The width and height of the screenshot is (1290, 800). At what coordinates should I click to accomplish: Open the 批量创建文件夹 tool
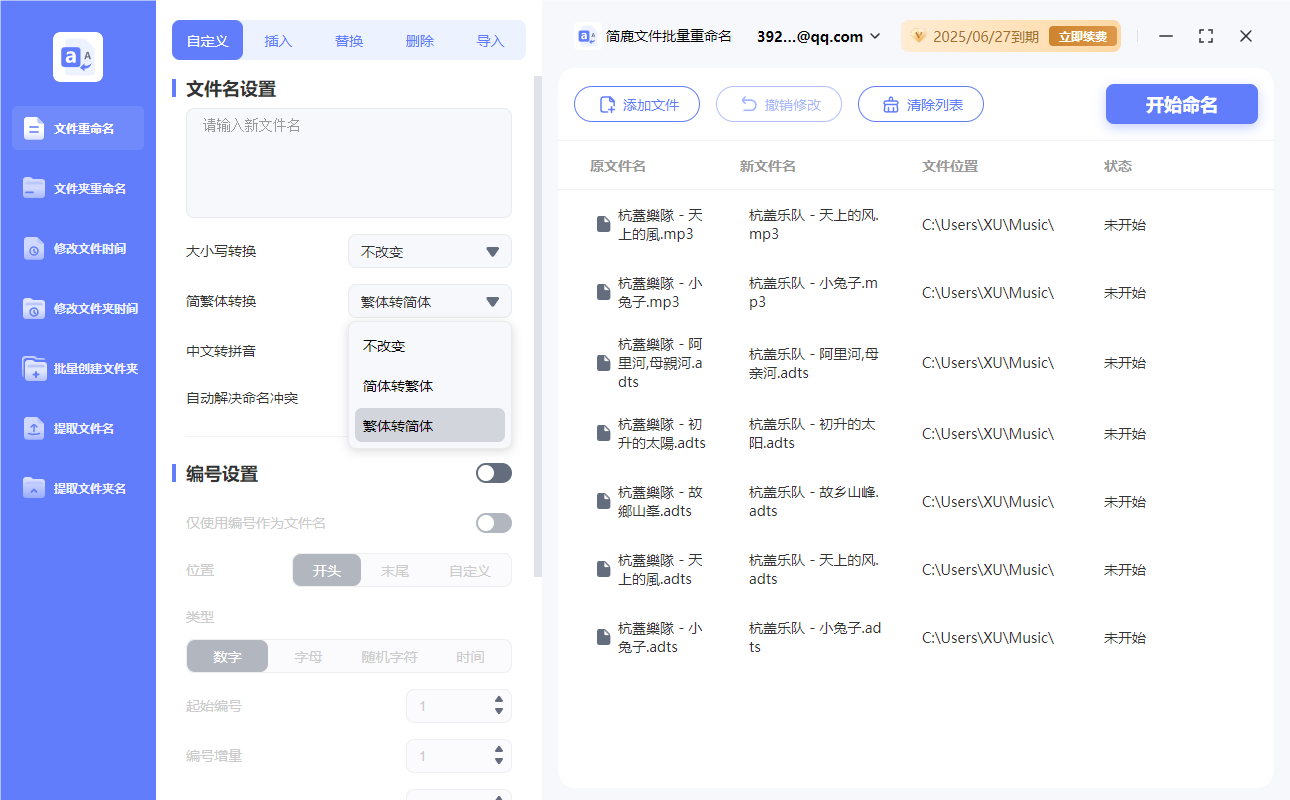76,368
